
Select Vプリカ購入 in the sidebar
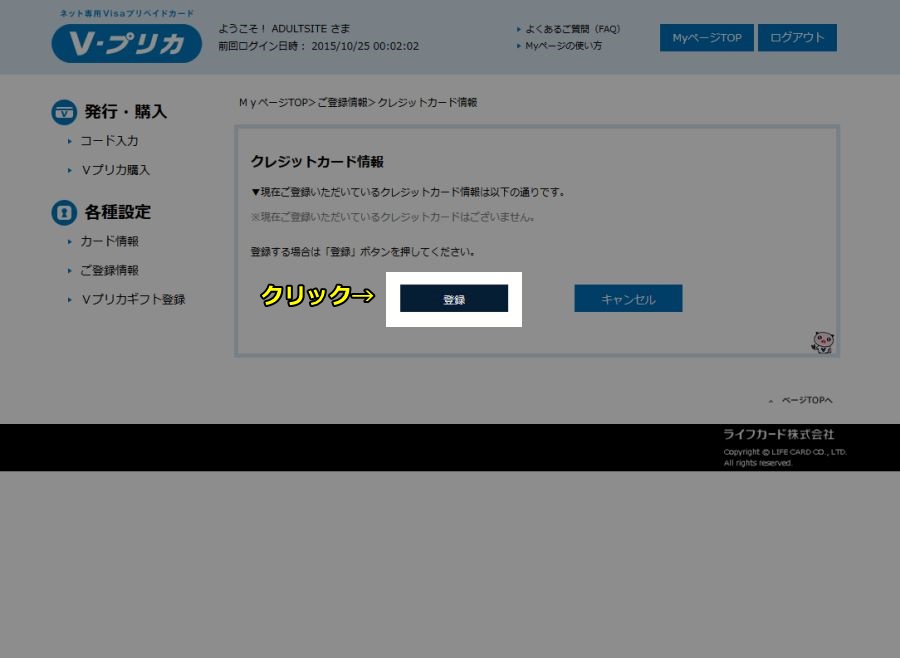115,170
